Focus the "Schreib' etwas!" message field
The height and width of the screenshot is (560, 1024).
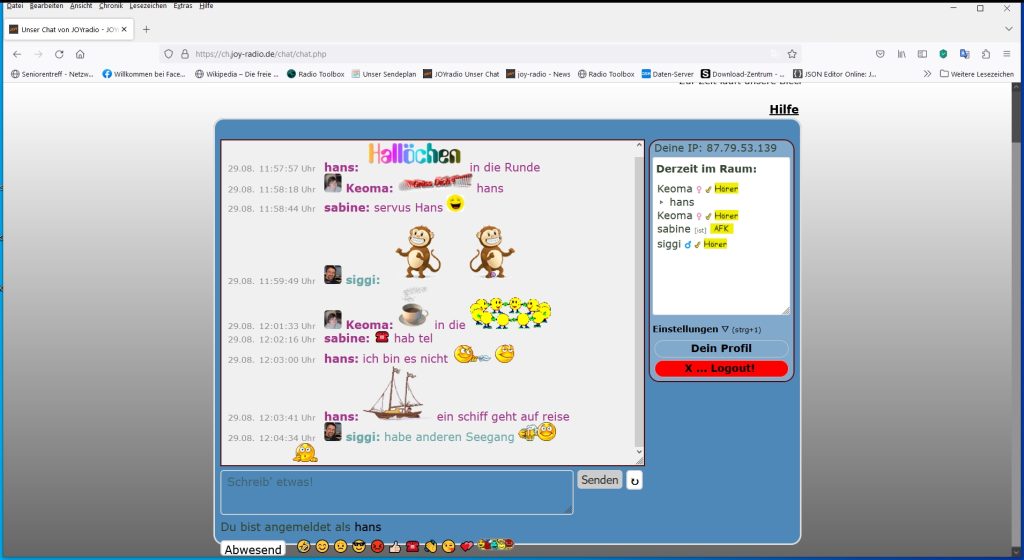pyautogui.click(x=396, y=492)
